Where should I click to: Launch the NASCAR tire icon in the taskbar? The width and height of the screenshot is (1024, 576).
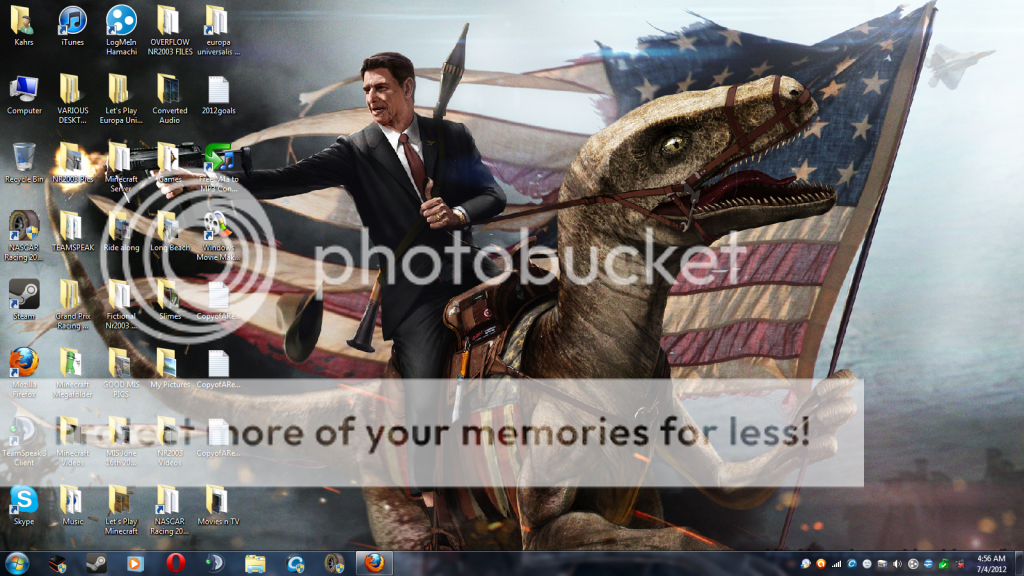tap(334, 564)
